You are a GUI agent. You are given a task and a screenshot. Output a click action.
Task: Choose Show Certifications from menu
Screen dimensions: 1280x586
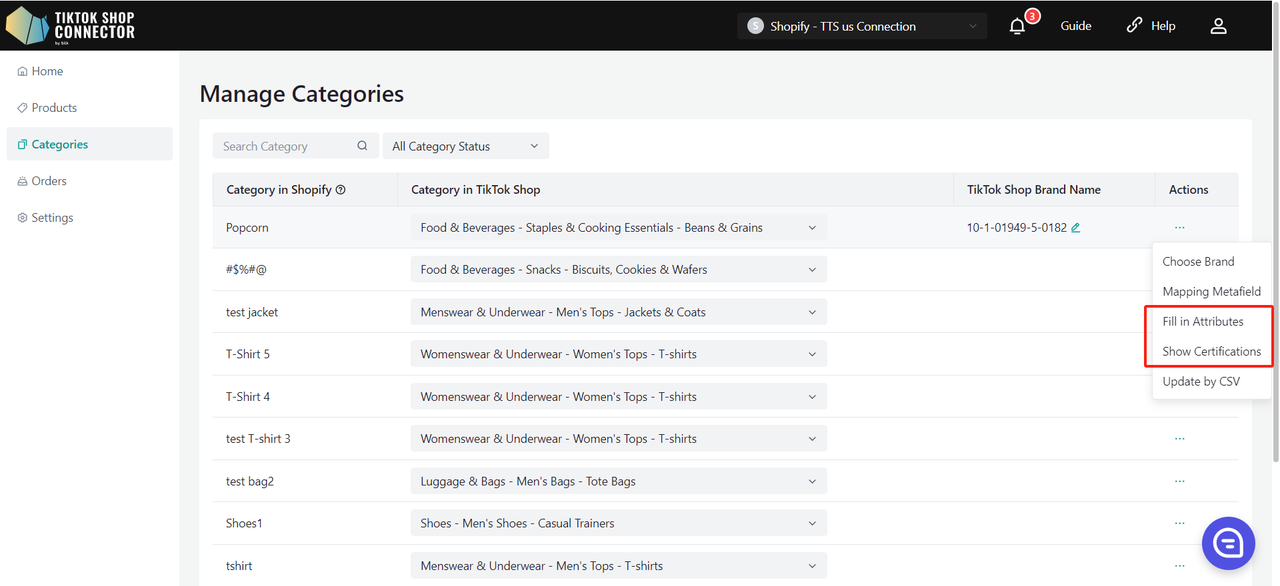click(1211, 352)
